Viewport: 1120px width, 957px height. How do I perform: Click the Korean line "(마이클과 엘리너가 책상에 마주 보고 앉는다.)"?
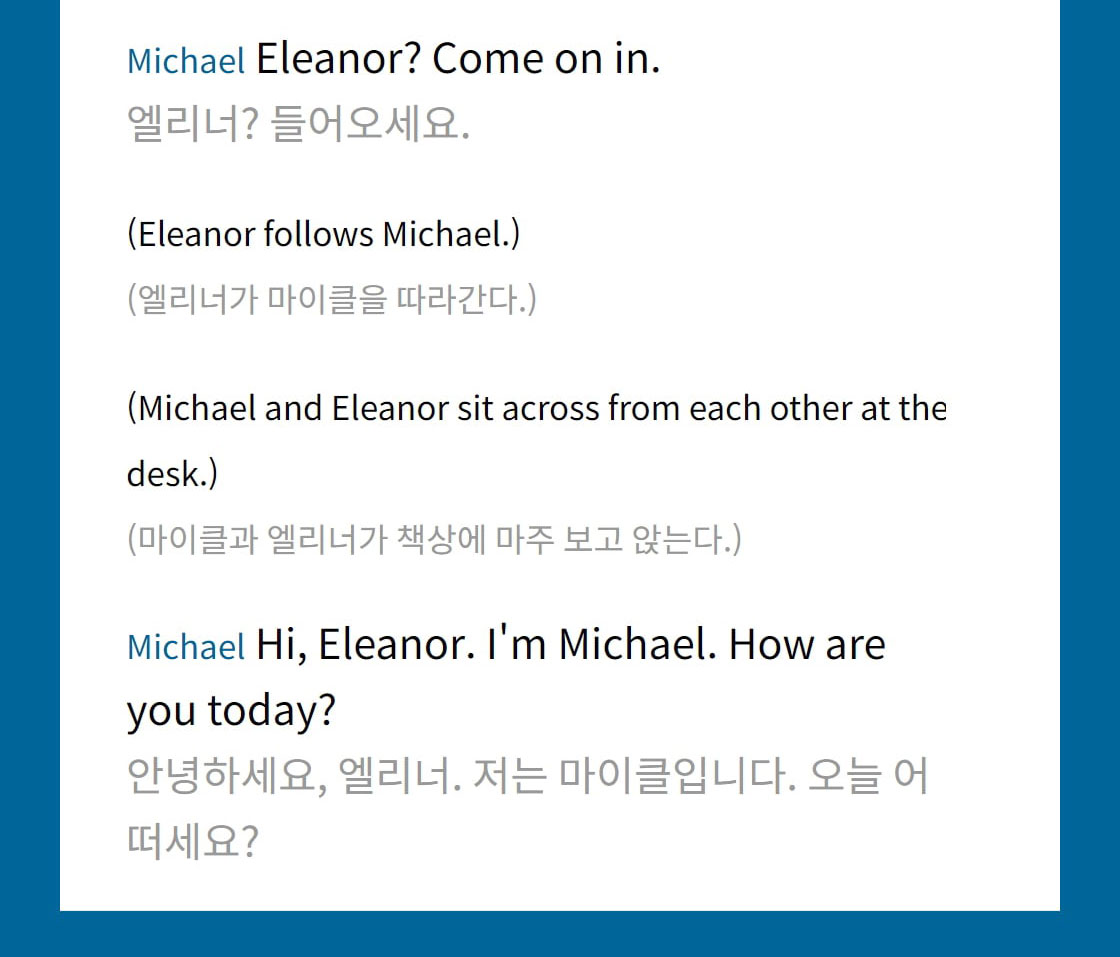click(x=434, y=540)
